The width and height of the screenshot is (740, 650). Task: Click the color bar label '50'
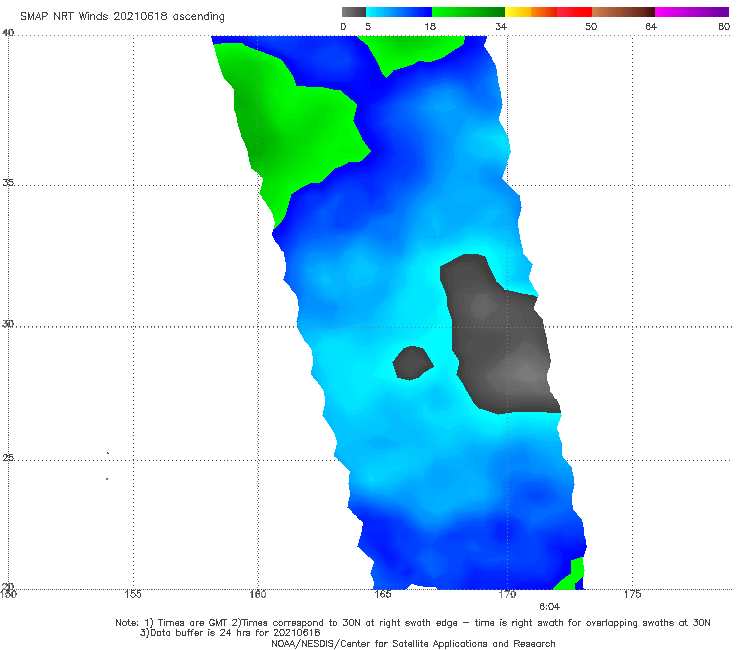pos(591,26)
